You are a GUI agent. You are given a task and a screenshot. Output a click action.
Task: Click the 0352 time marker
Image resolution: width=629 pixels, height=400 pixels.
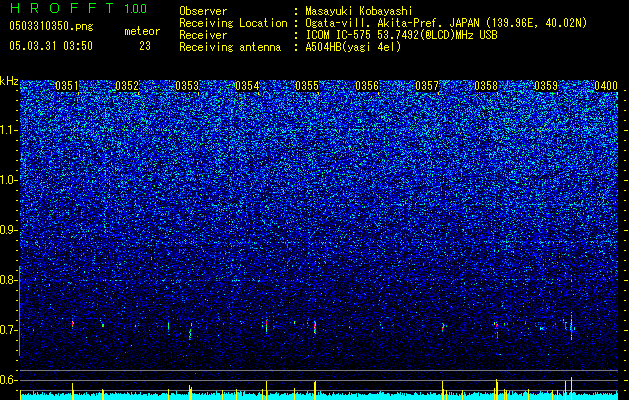coord(127,86)
